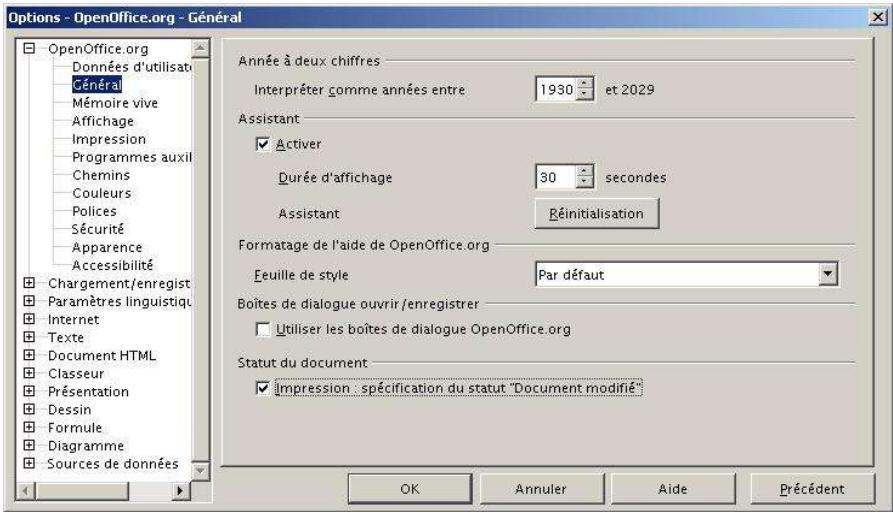Click the tree's scroll up arrow
The height and width of the screenshot is (512, 893).
[x=200, y=48]
